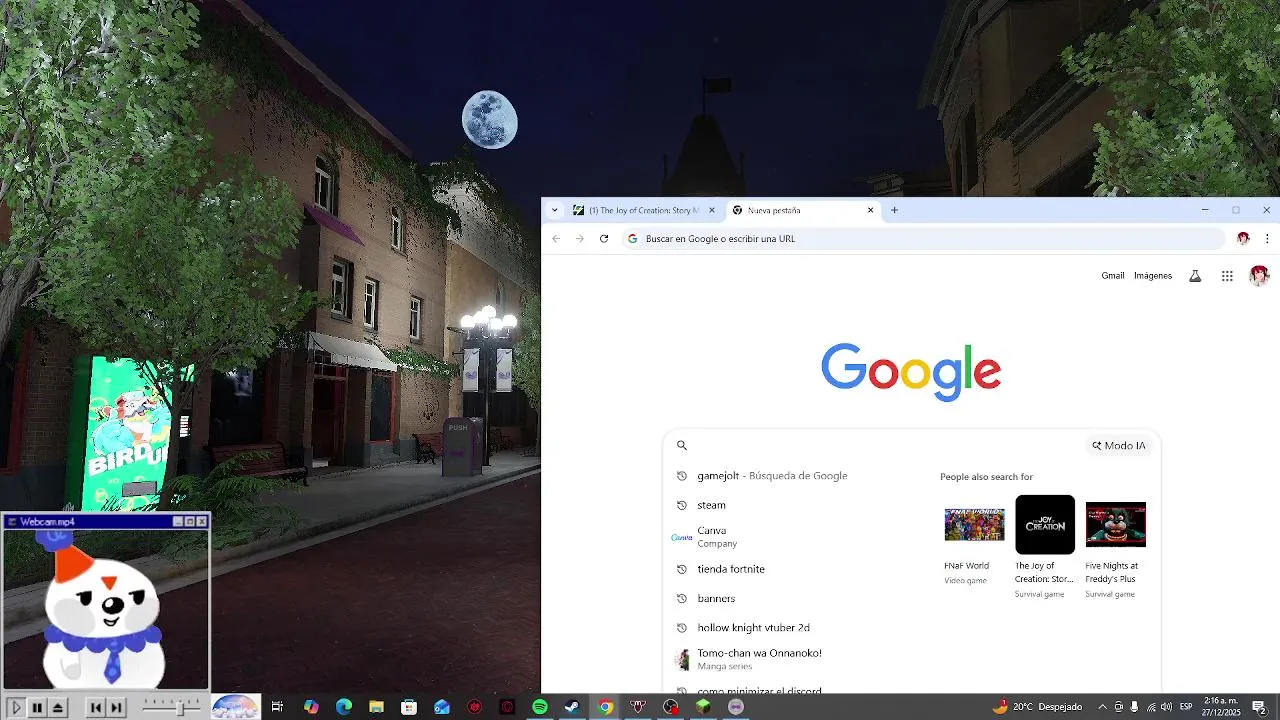Open the notification center icon
1280x720 pixels.
pyautogui.click(x=1259, y=707)
